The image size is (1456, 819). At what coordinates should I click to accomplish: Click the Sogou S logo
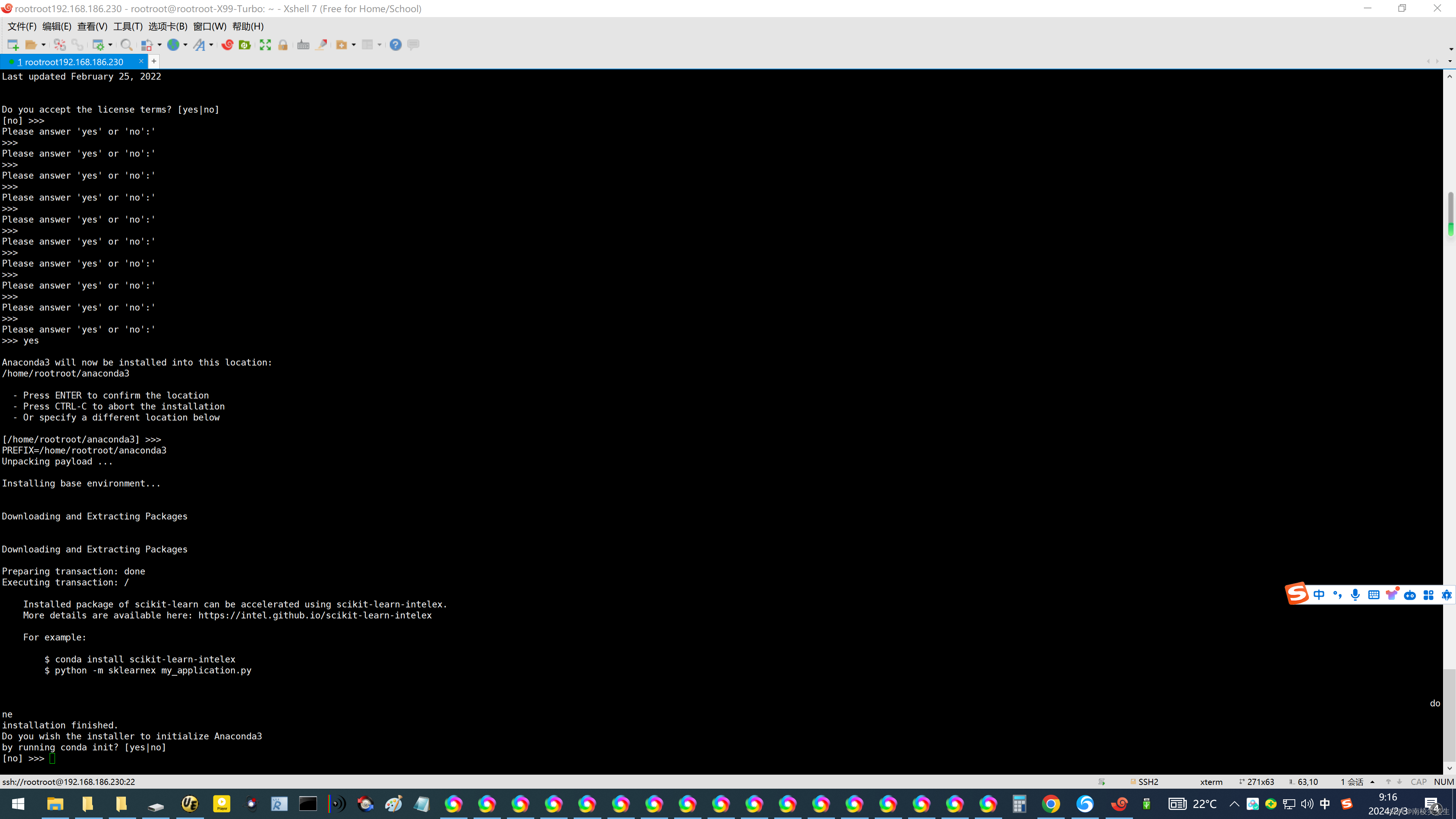coord(1297,593)
